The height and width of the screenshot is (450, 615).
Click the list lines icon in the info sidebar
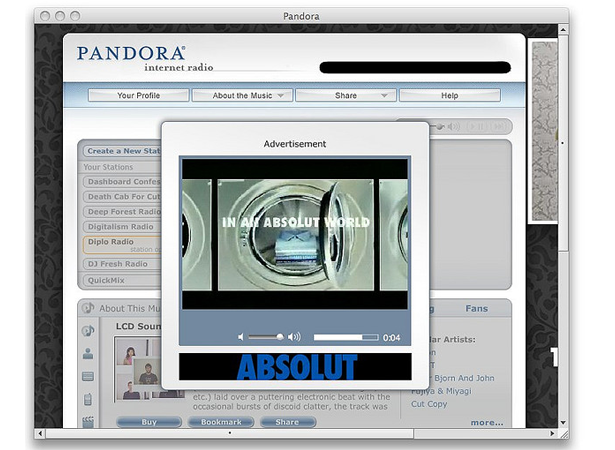tap(88, 377)
